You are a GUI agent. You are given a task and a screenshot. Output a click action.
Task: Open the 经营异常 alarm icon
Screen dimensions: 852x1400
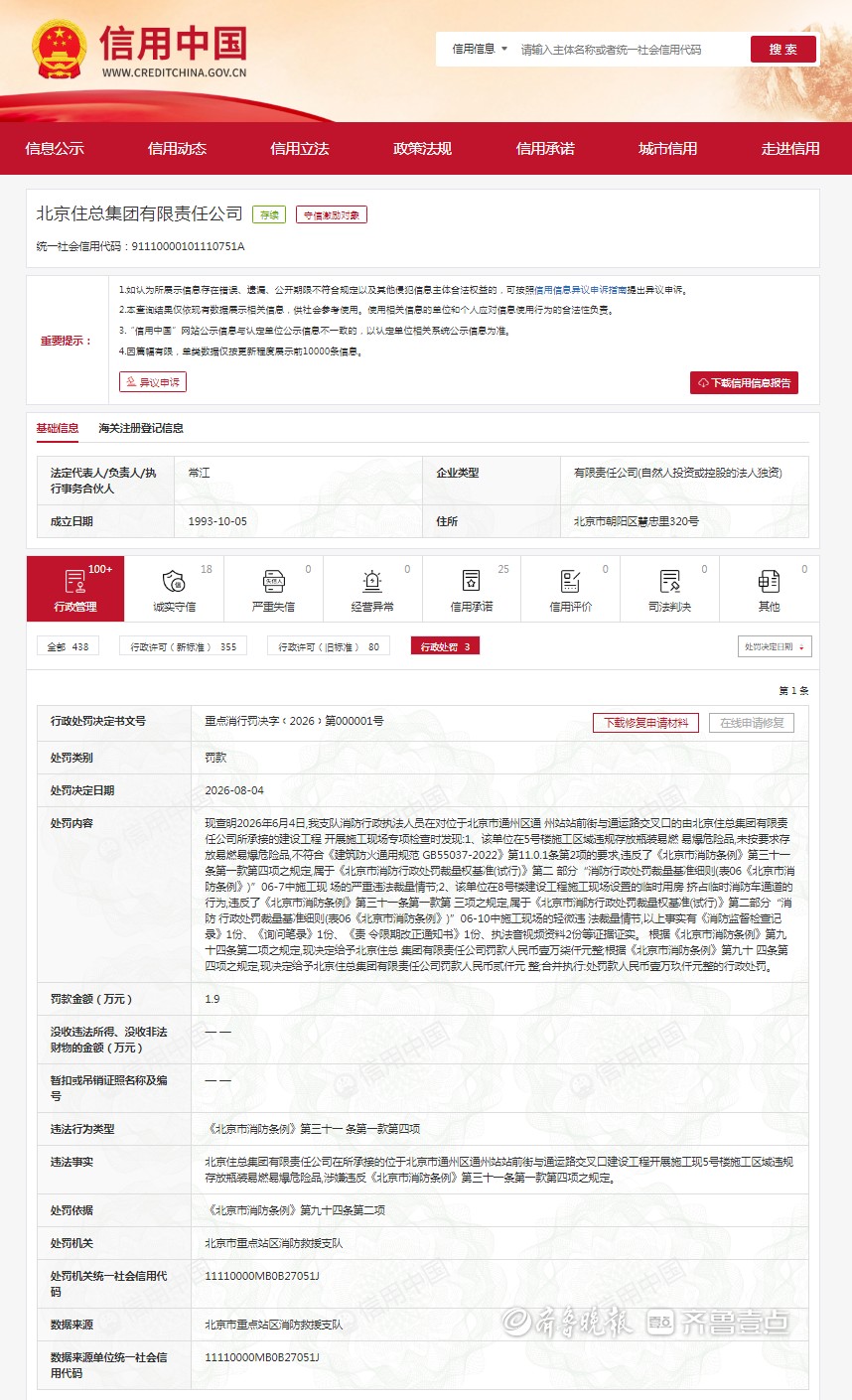[372, 581]
